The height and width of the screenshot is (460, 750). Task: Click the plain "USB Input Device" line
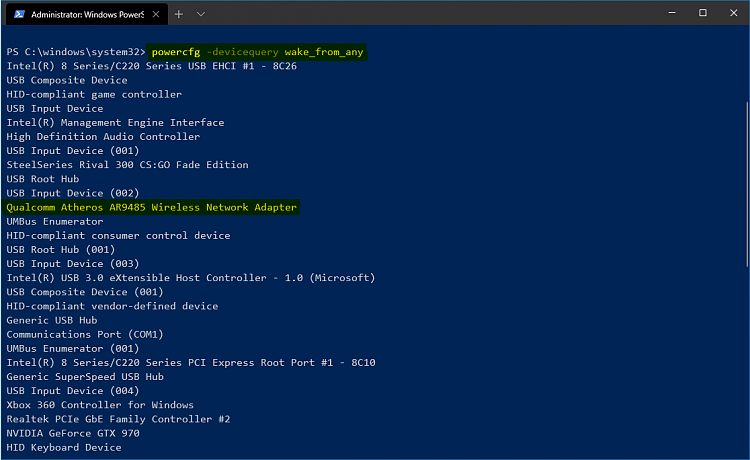(x=55, y=109)
